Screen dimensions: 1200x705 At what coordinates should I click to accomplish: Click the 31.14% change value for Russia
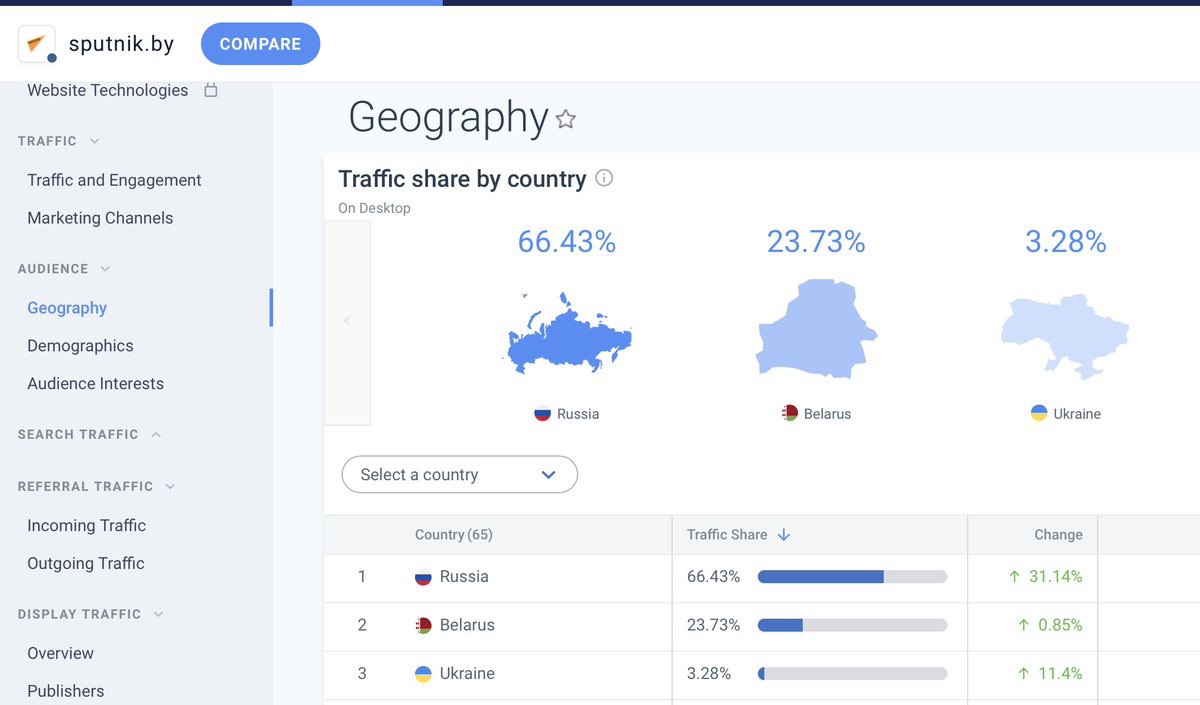coord(1055,577)
